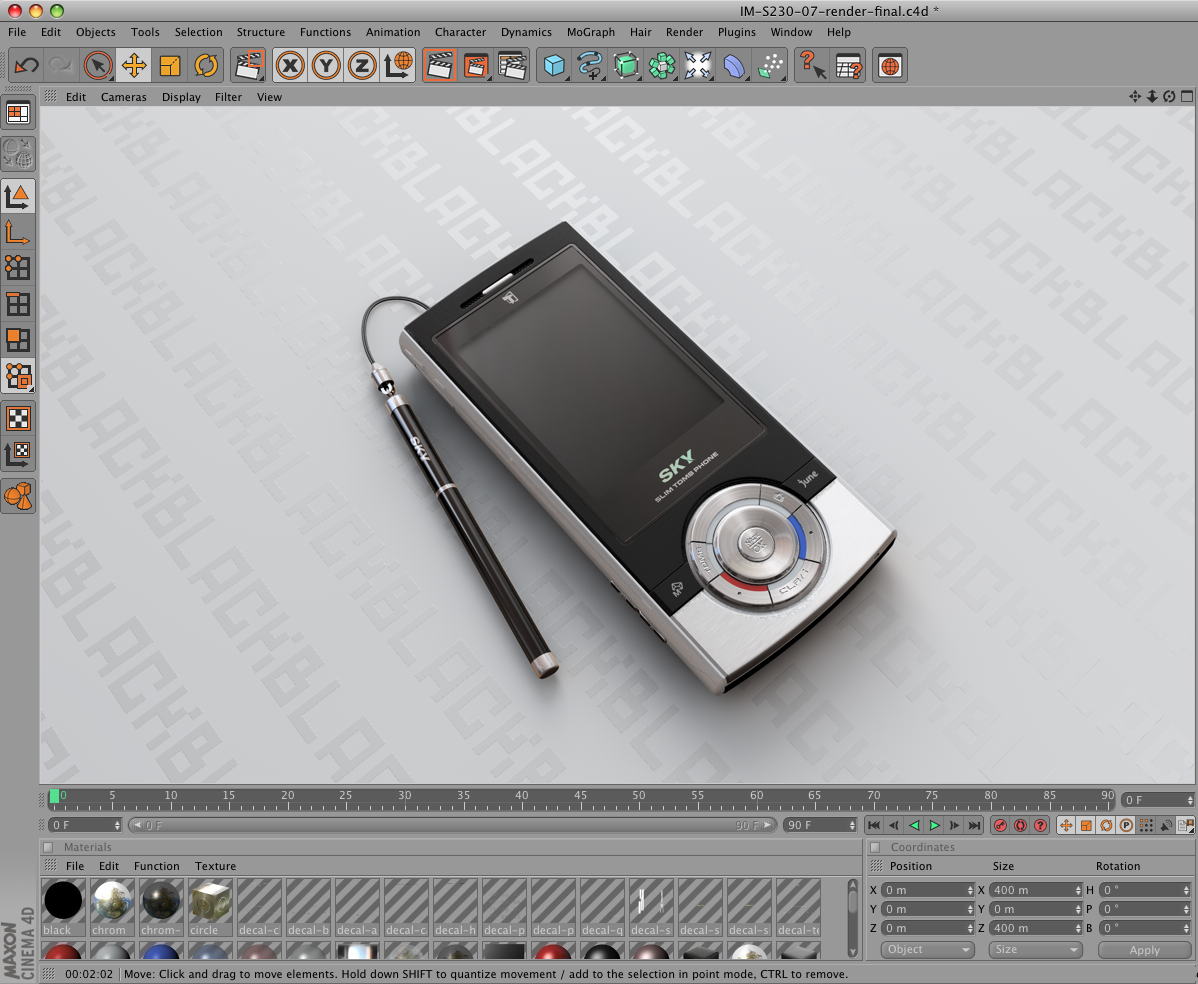1198x984 pixels.
Task: Toggle world coordinate system icon
Action: (398, 66)
